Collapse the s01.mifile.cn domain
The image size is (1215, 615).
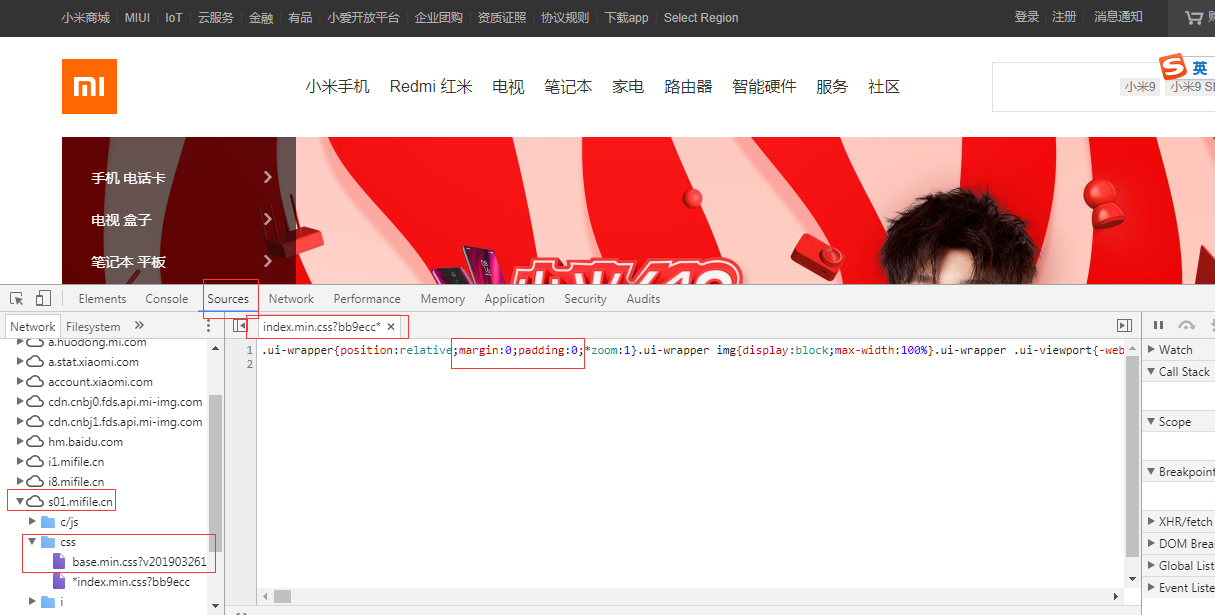point(20,501)
